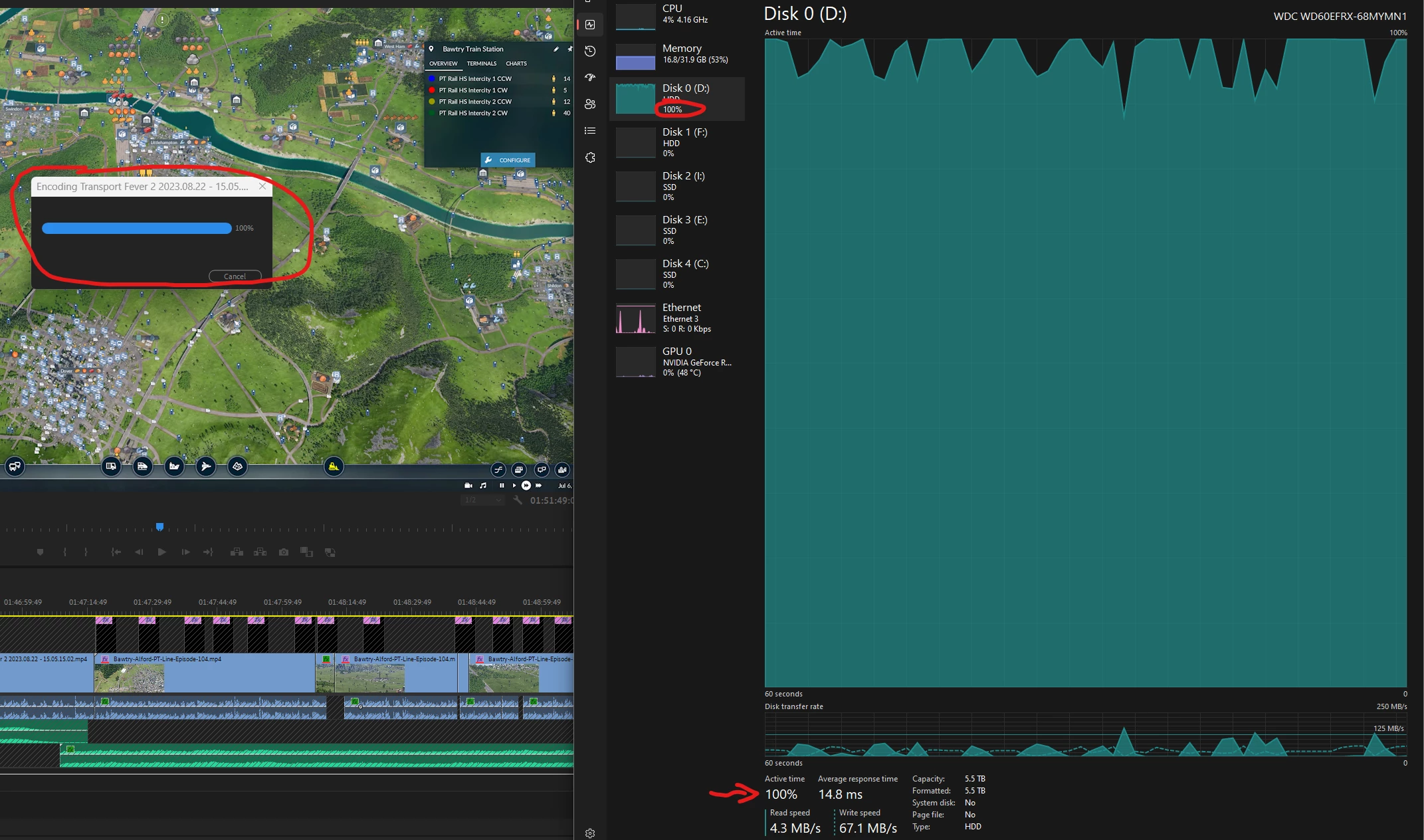Click the Add Marker button
Screen dimensions: 1424x840
[41, 552]
